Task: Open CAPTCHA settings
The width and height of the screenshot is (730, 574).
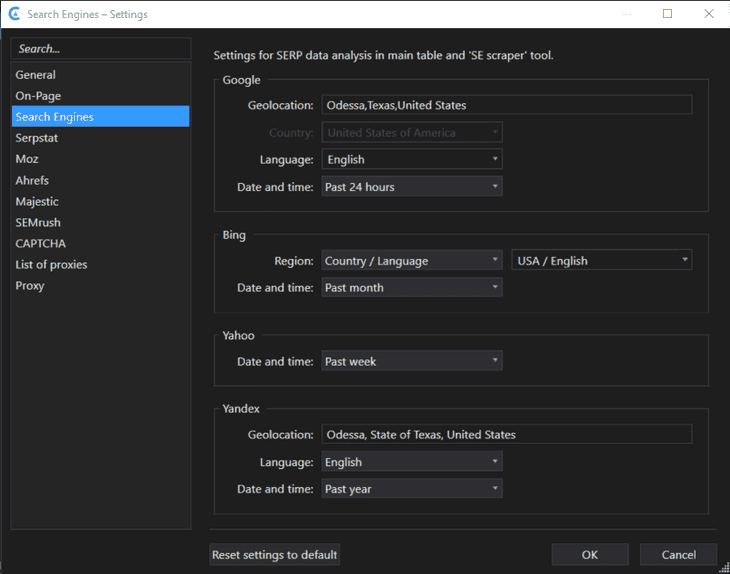Action: (x=41, y=243)
